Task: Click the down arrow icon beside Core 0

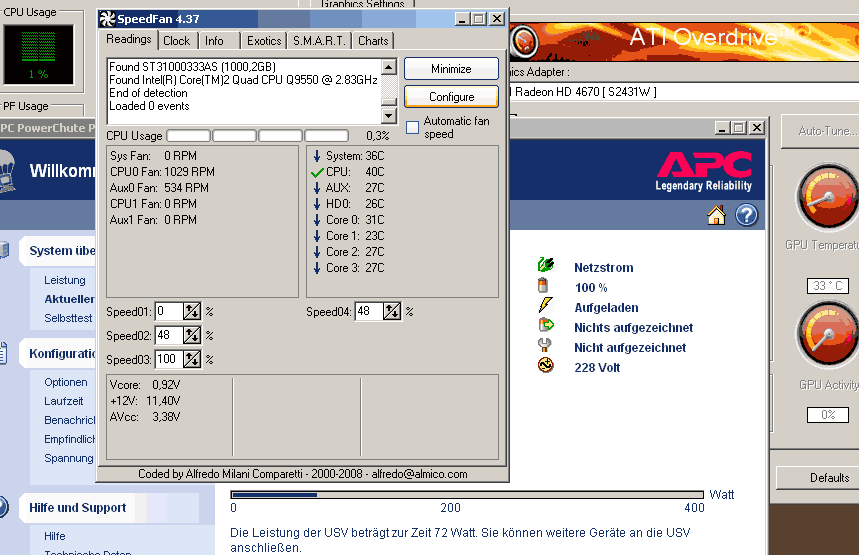Action: pyautogui.click(x=317, y=220)
